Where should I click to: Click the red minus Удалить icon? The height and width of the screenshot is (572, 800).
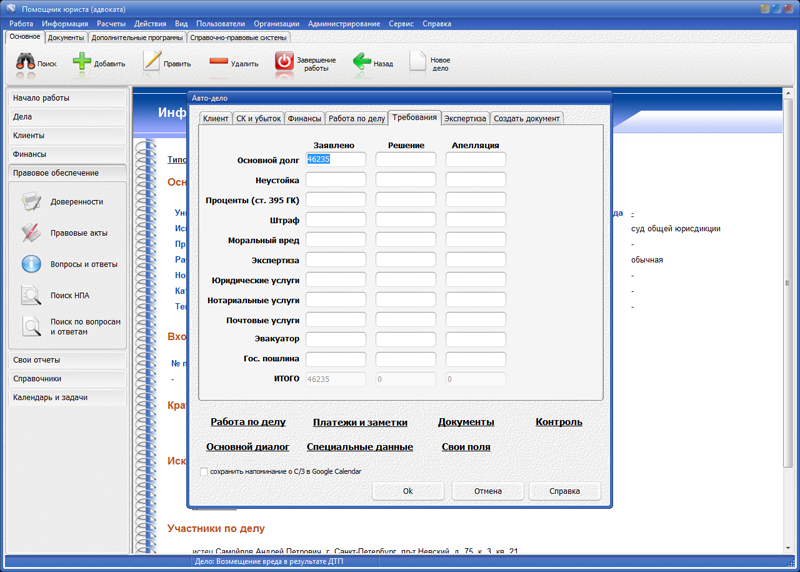(219, 62)
